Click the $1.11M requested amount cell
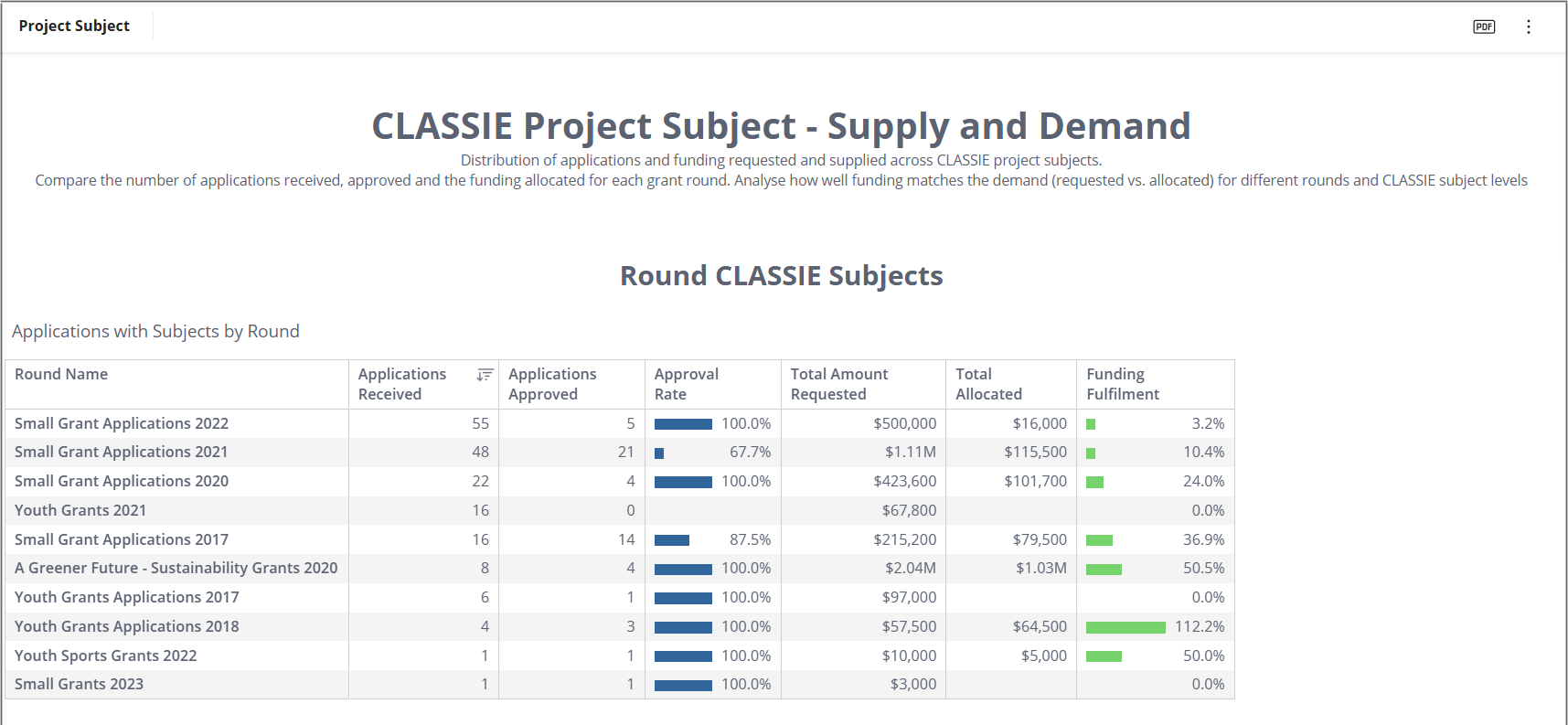Screen dimensions: 1568x725 (910, 452)
